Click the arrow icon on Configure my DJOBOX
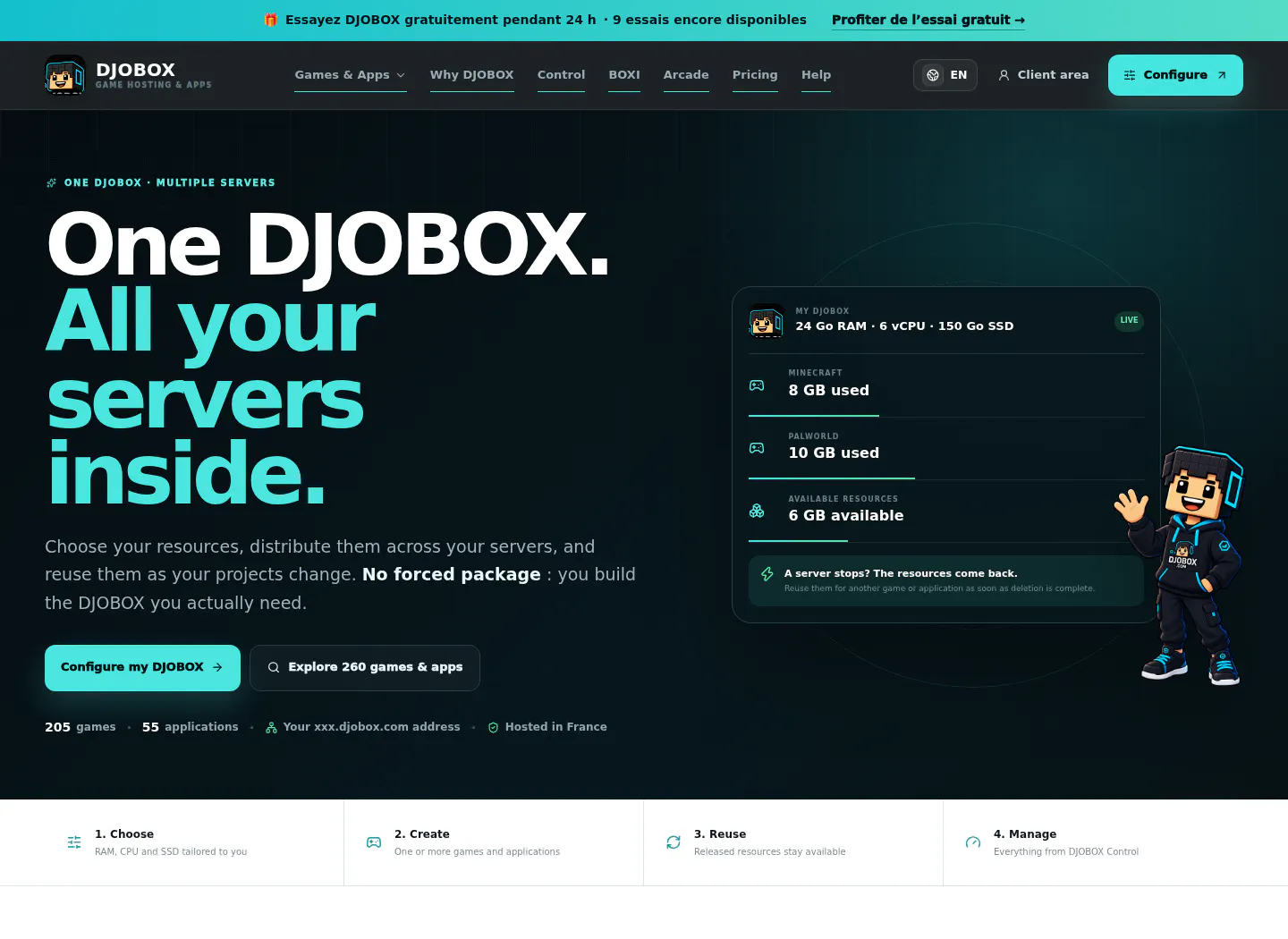Screen dimensions: 1288x939 [217, 667]
